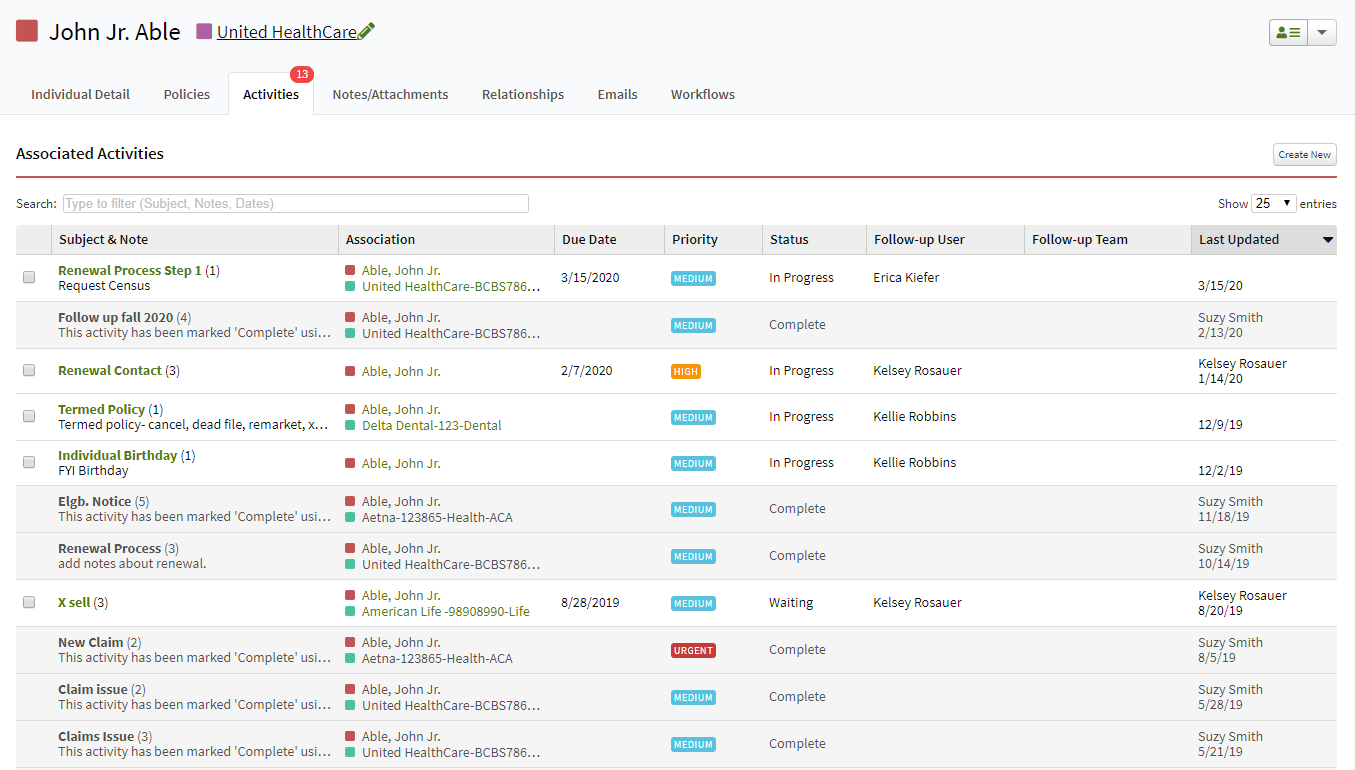The height and width of the screenshot is (770, 1355).
Task: Click MEDIUM priority badge in X sell row
Action: pos(693,603)
